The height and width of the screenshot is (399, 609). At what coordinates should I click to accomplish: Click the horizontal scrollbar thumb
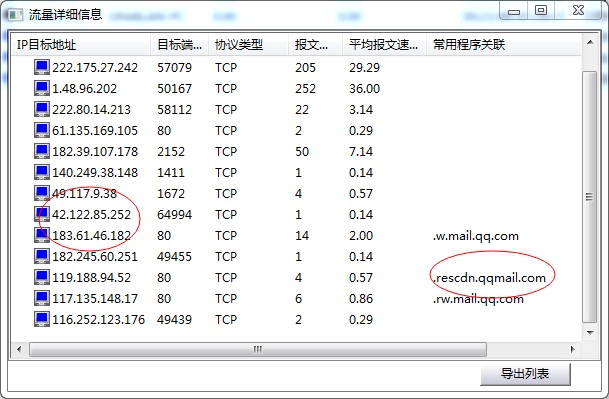coord(258,349)
